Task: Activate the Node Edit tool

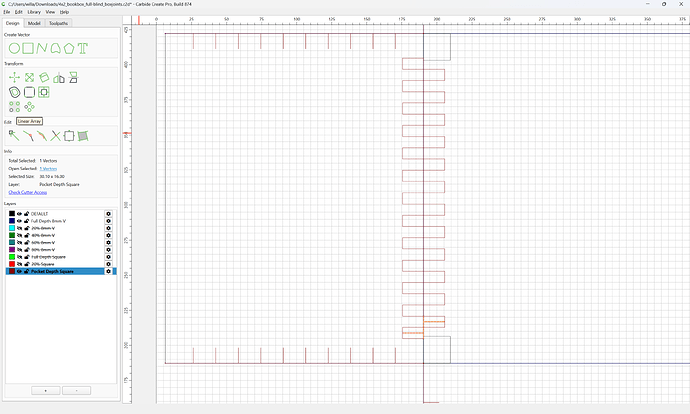Action: click(x=14, y=136)
